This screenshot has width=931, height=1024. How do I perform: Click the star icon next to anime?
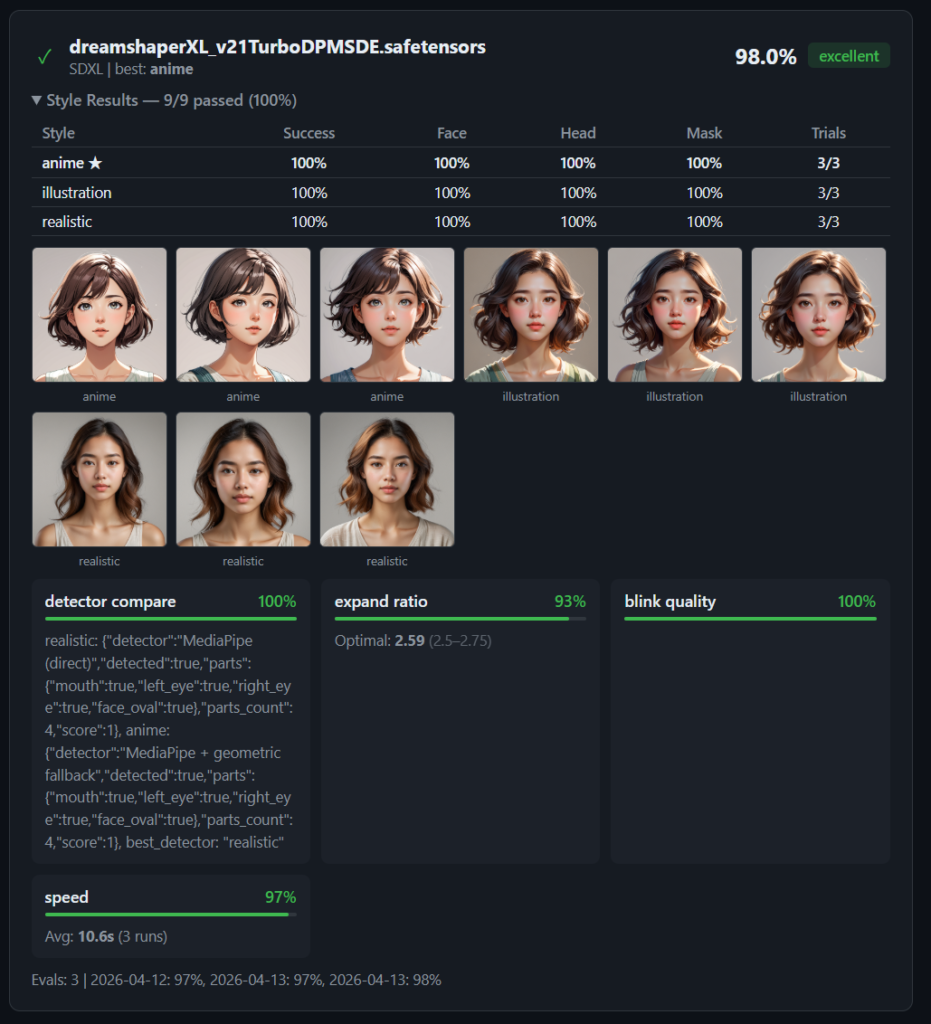coord(95,163)
